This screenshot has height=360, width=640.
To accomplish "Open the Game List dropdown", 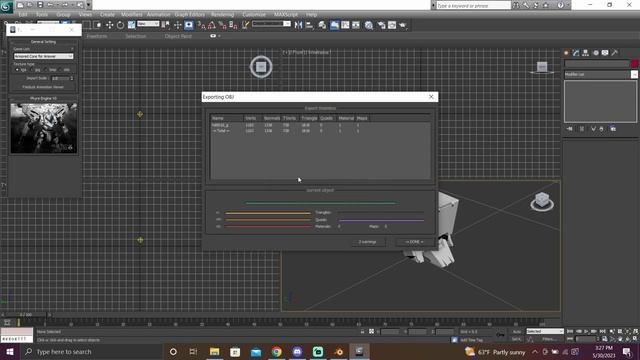I will point(44,56).
